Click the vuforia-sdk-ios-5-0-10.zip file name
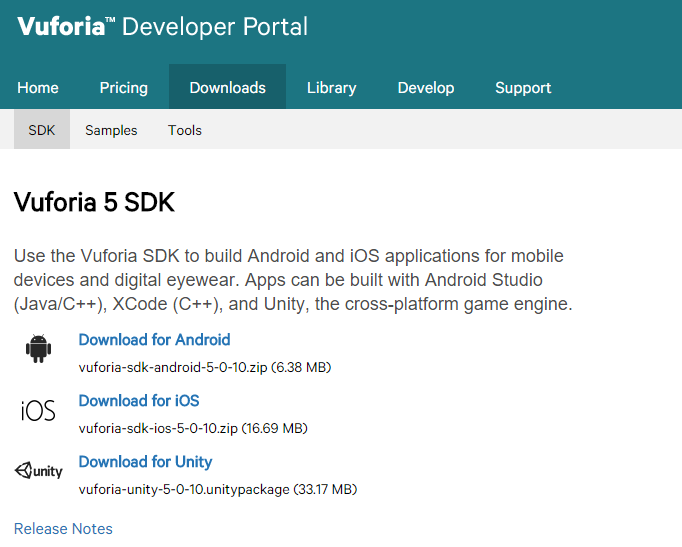682x547 pixels. coord(158,428)
